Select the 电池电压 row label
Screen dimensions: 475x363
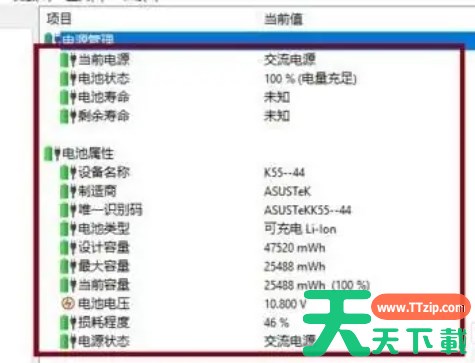pos(104,303)
